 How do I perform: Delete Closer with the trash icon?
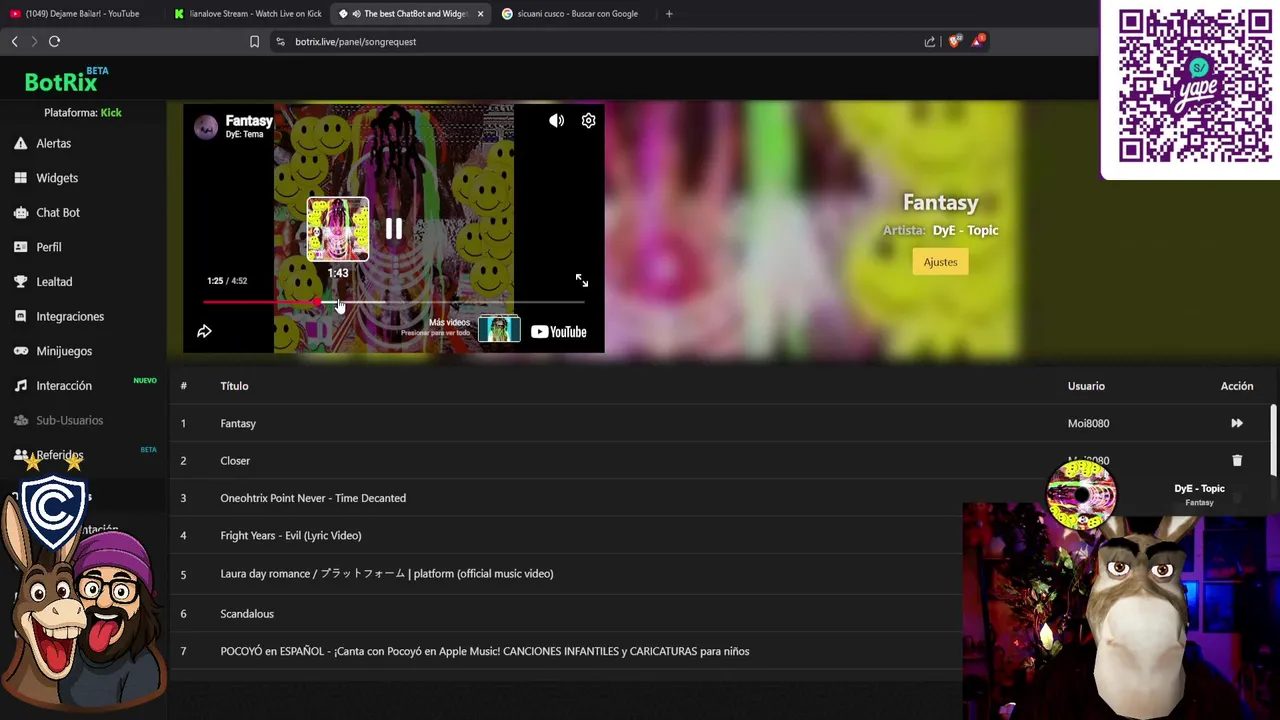coord(1237,460)
